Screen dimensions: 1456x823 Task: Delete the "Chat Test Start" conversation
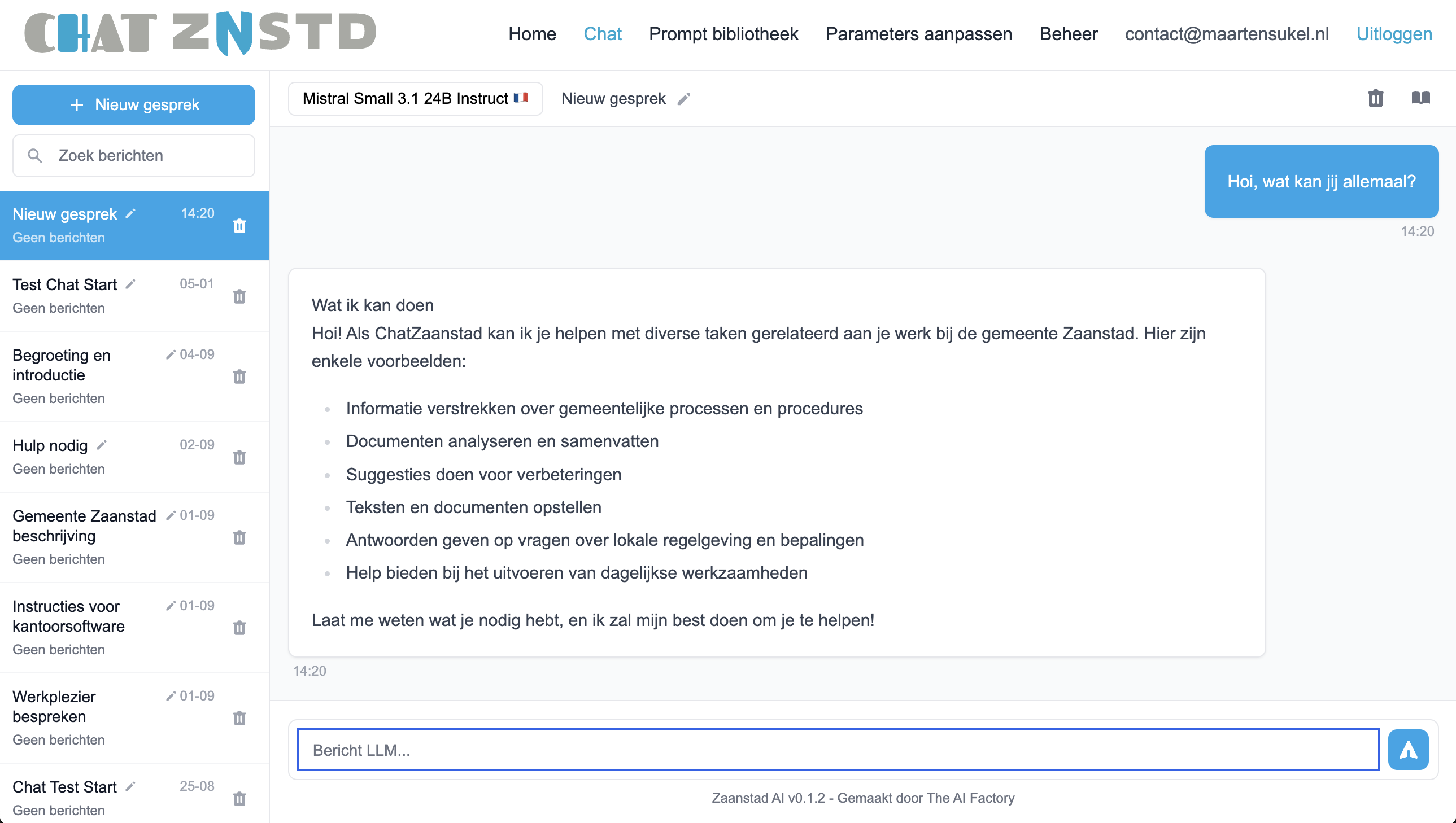pyautogui.click(x=239, y=799)
